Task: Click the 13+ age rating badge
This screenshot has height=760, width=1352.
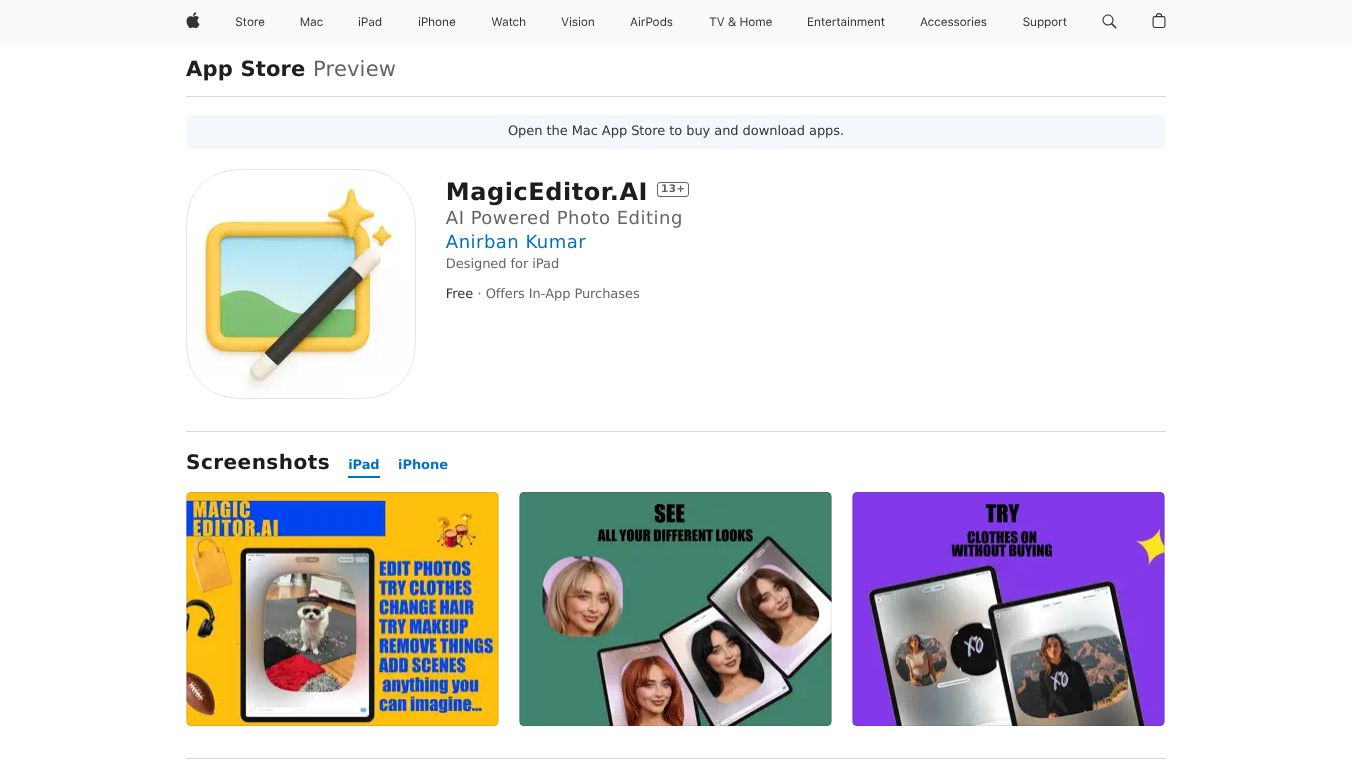Action: [x=673, y=189]
